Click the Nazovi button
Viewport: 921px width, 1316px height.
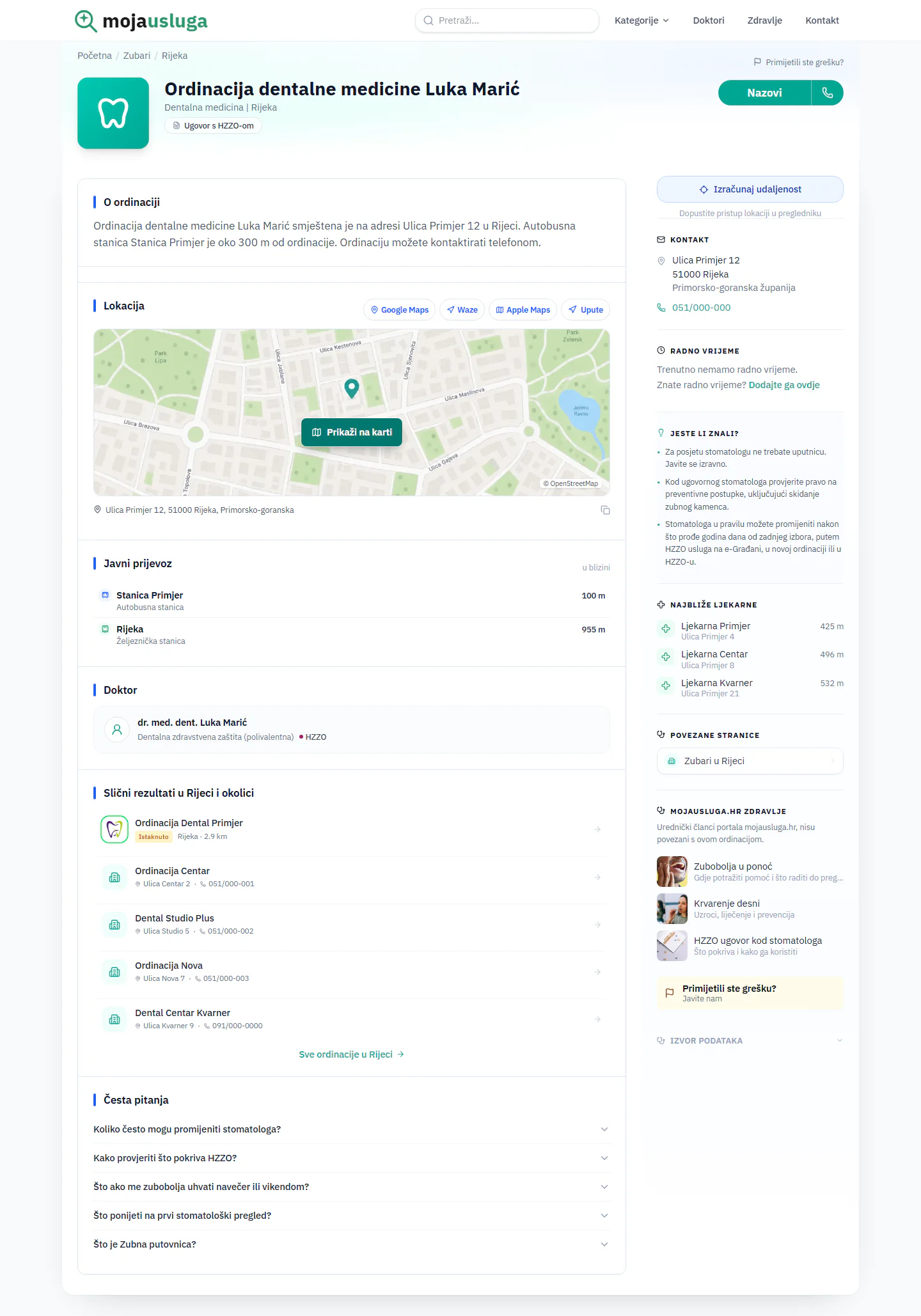(764, 93)
